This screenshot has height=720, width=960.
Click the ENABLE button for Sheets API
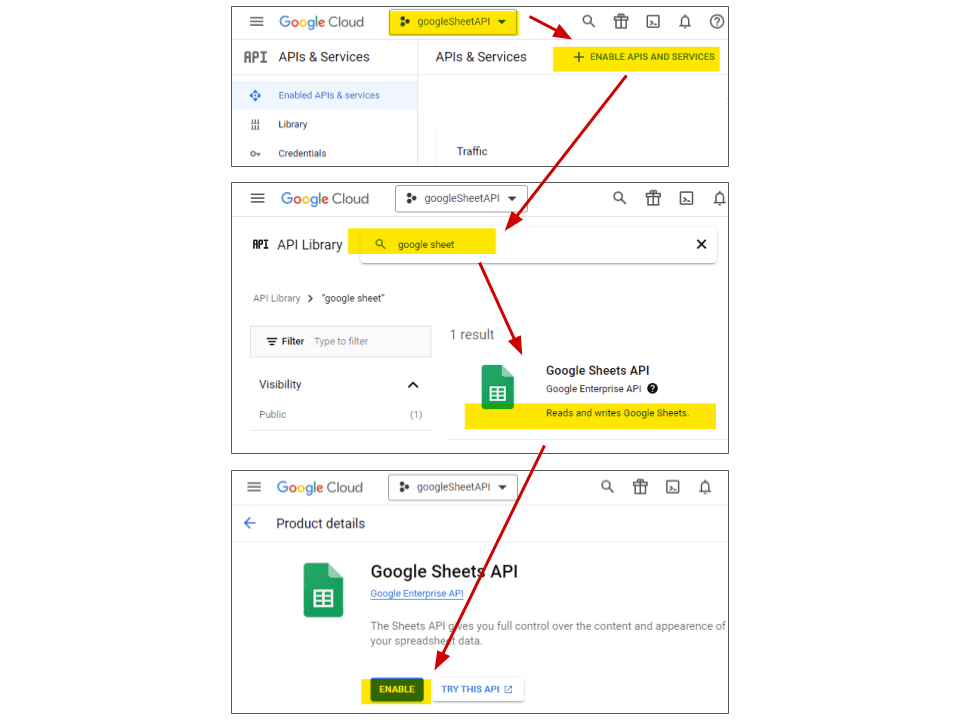(x=397, y=689)
